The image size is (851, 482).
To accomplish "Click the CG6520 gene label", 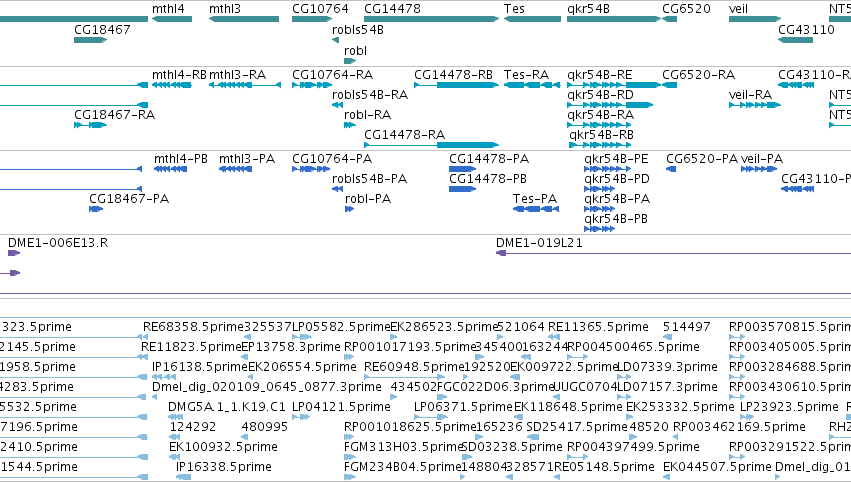I will click(x=686, y=9).
